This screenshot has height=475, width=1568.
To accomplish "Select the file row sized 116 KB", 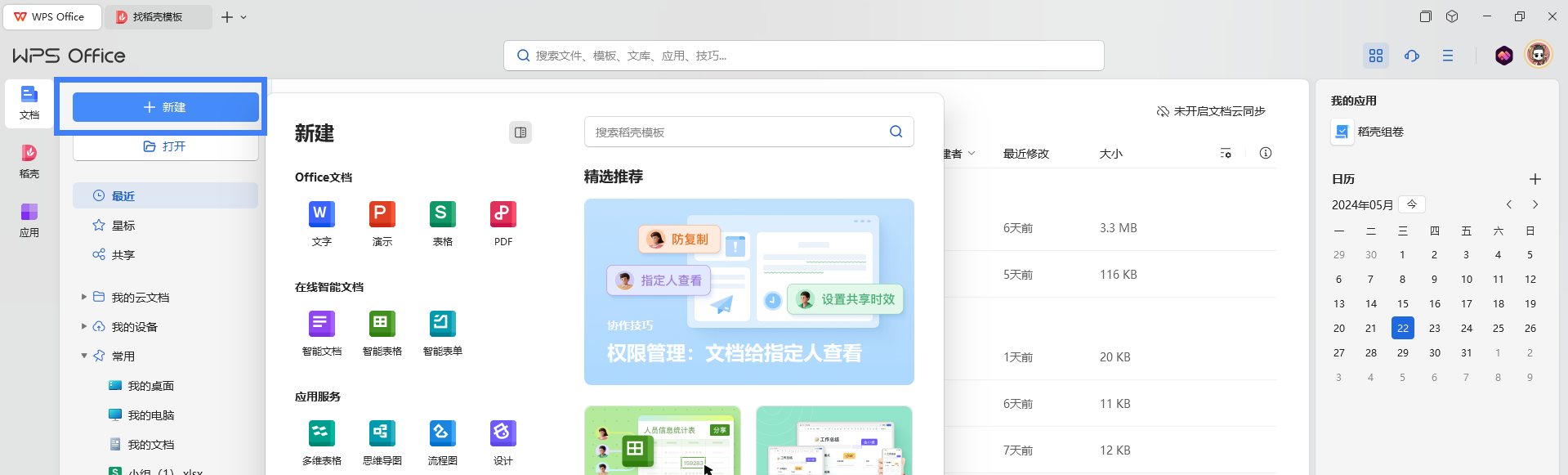I will (x=1110, y=275).
